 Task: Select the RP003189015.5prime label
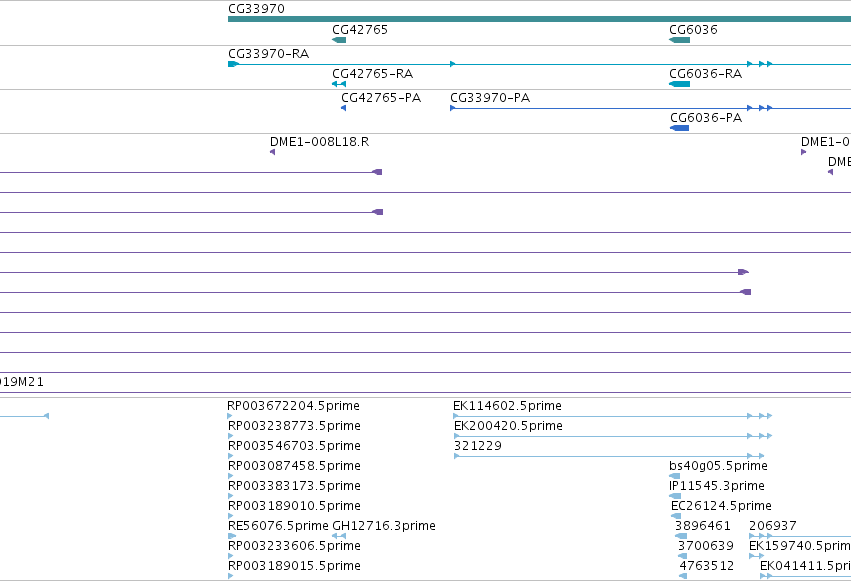pos(294,566)
